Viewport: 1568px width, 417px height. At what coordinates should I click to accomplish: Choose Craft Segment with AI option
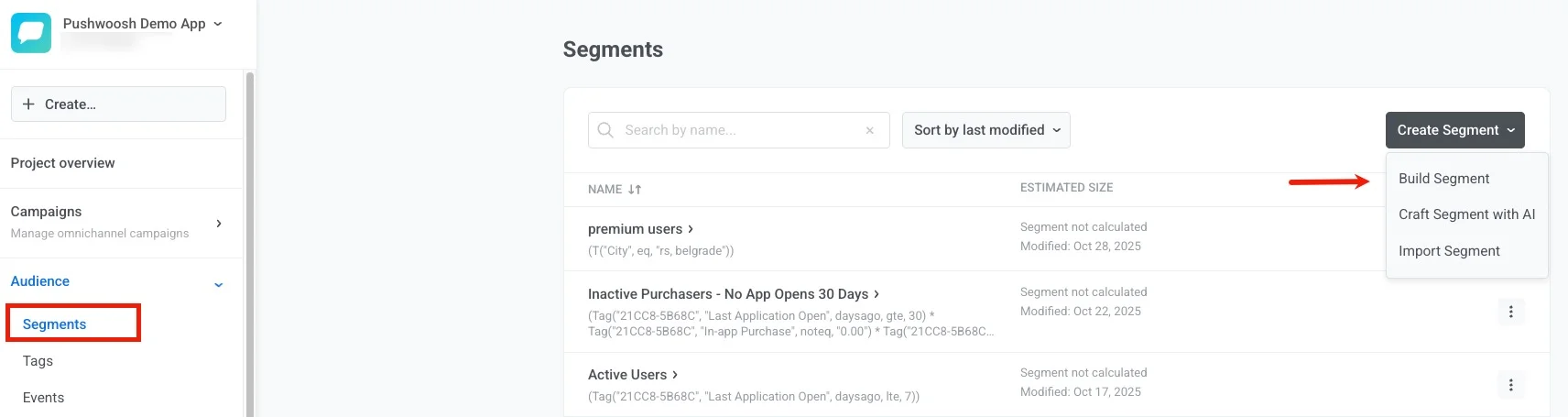(x=1466, y=214)
